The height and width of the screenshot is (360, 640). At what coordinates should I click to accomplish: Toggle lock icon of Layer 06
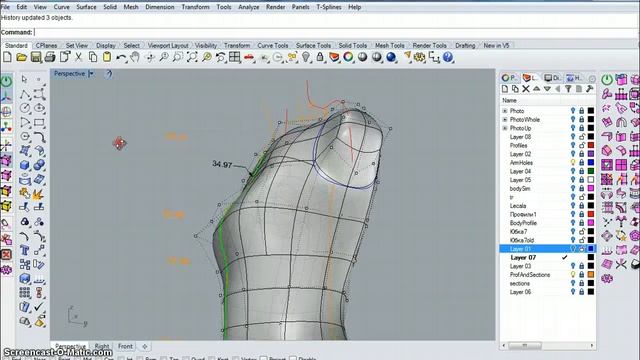[x=582, y=292]
